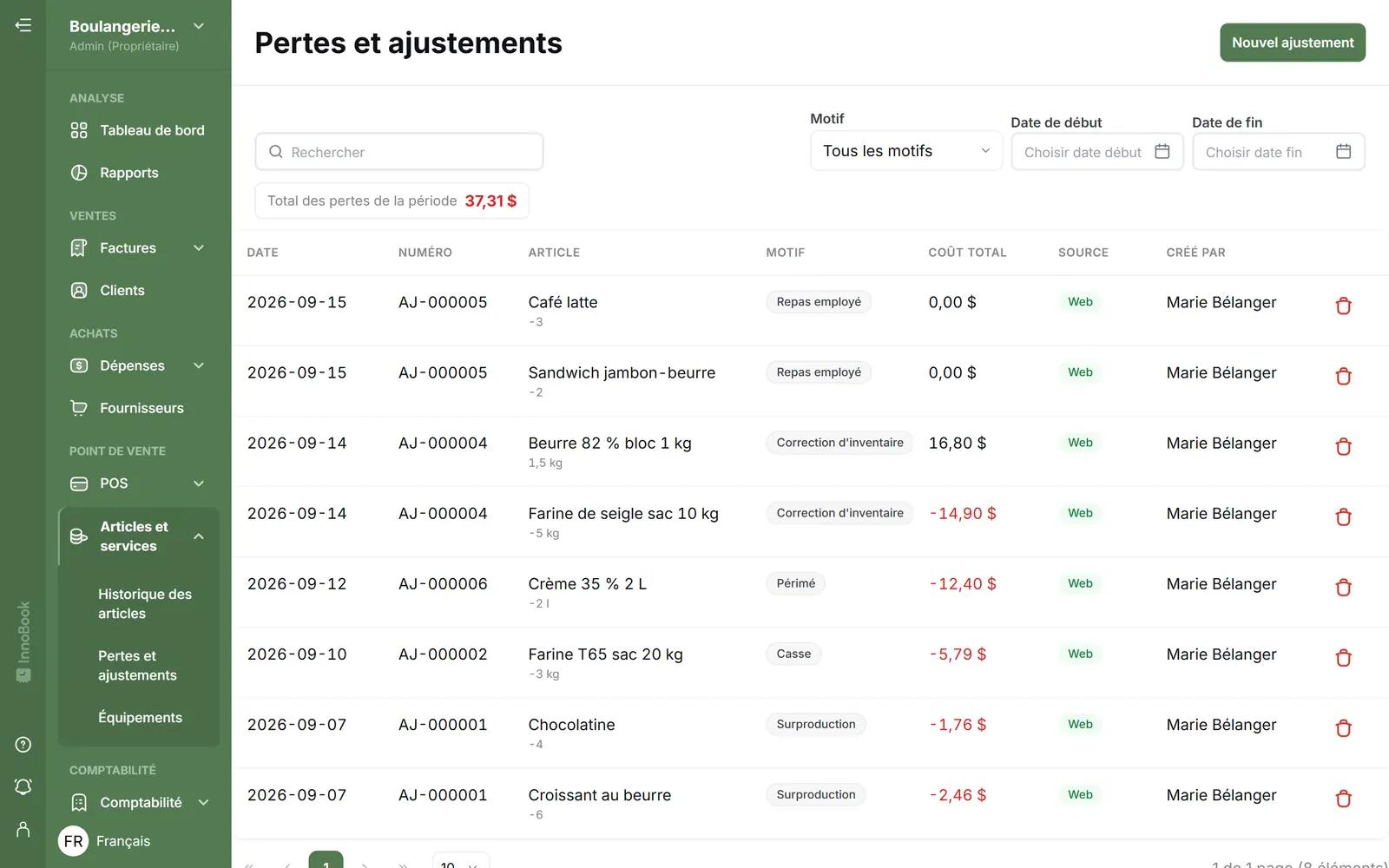Click the 16,80 $ total cost value

tap(957, 444)
